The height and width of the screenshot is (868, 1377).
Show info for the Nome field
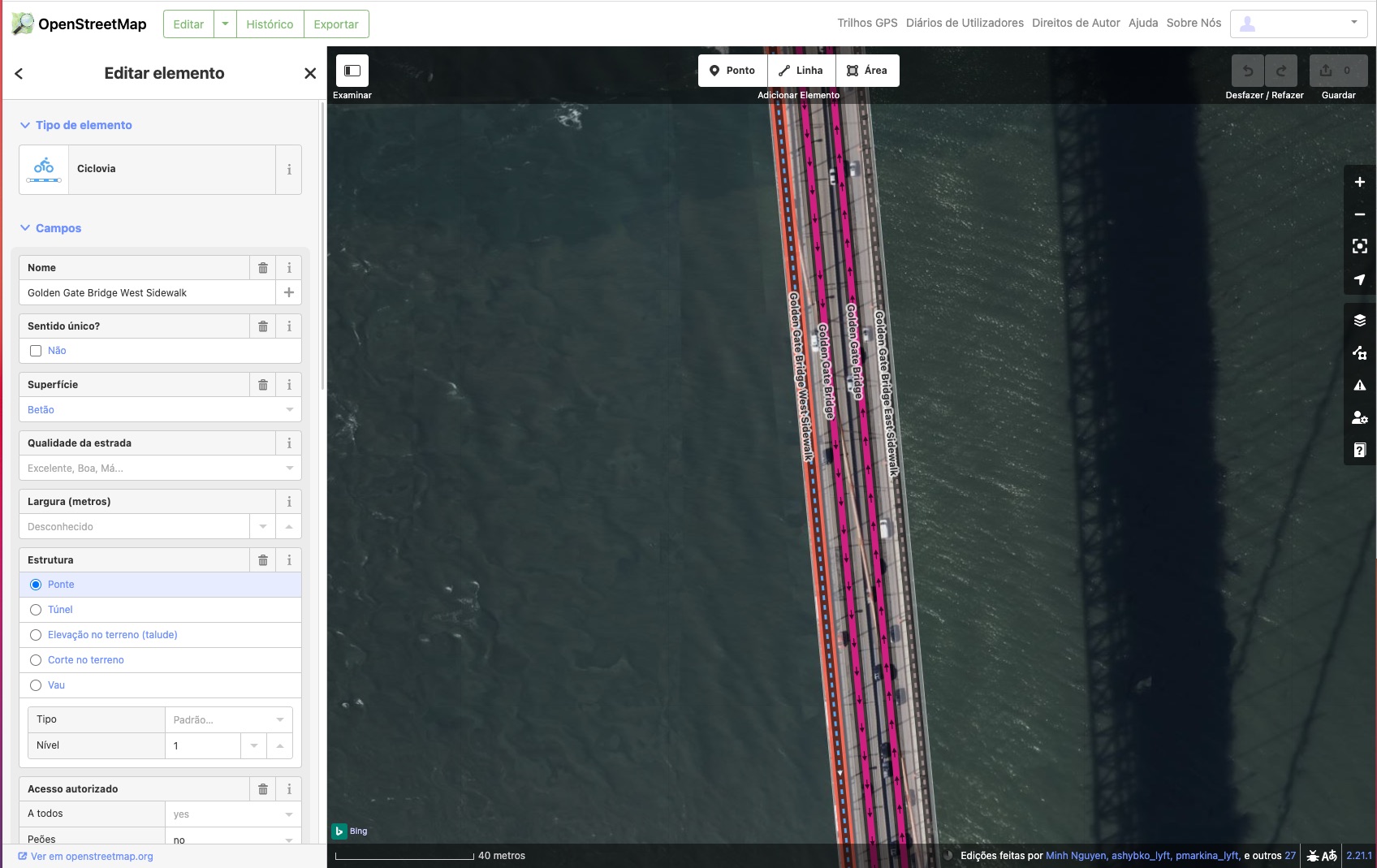pyautogui.click(x=289, y=268)
